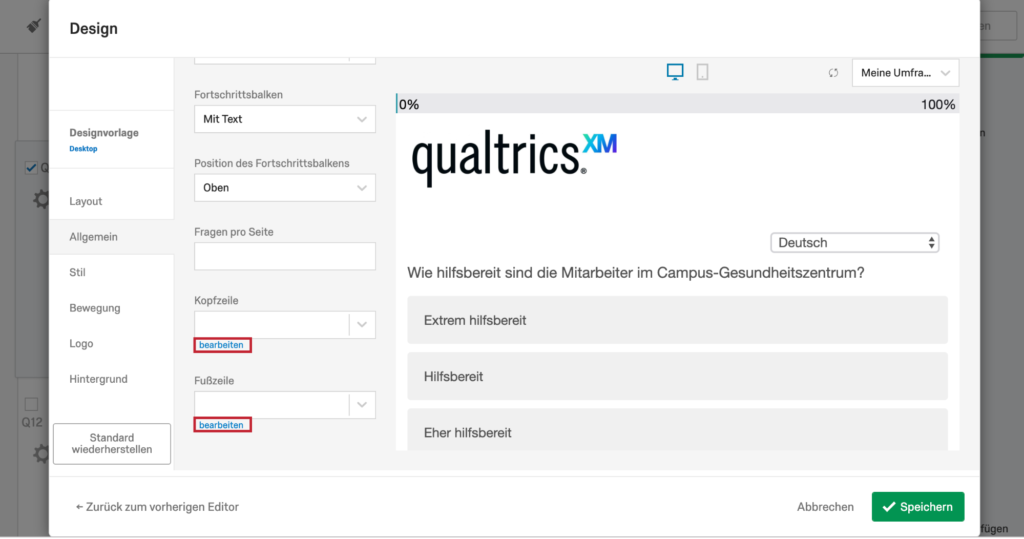Click the gear icon beside Q question
The height and width of the screenshot is (539, 1024).
(41, 199)
